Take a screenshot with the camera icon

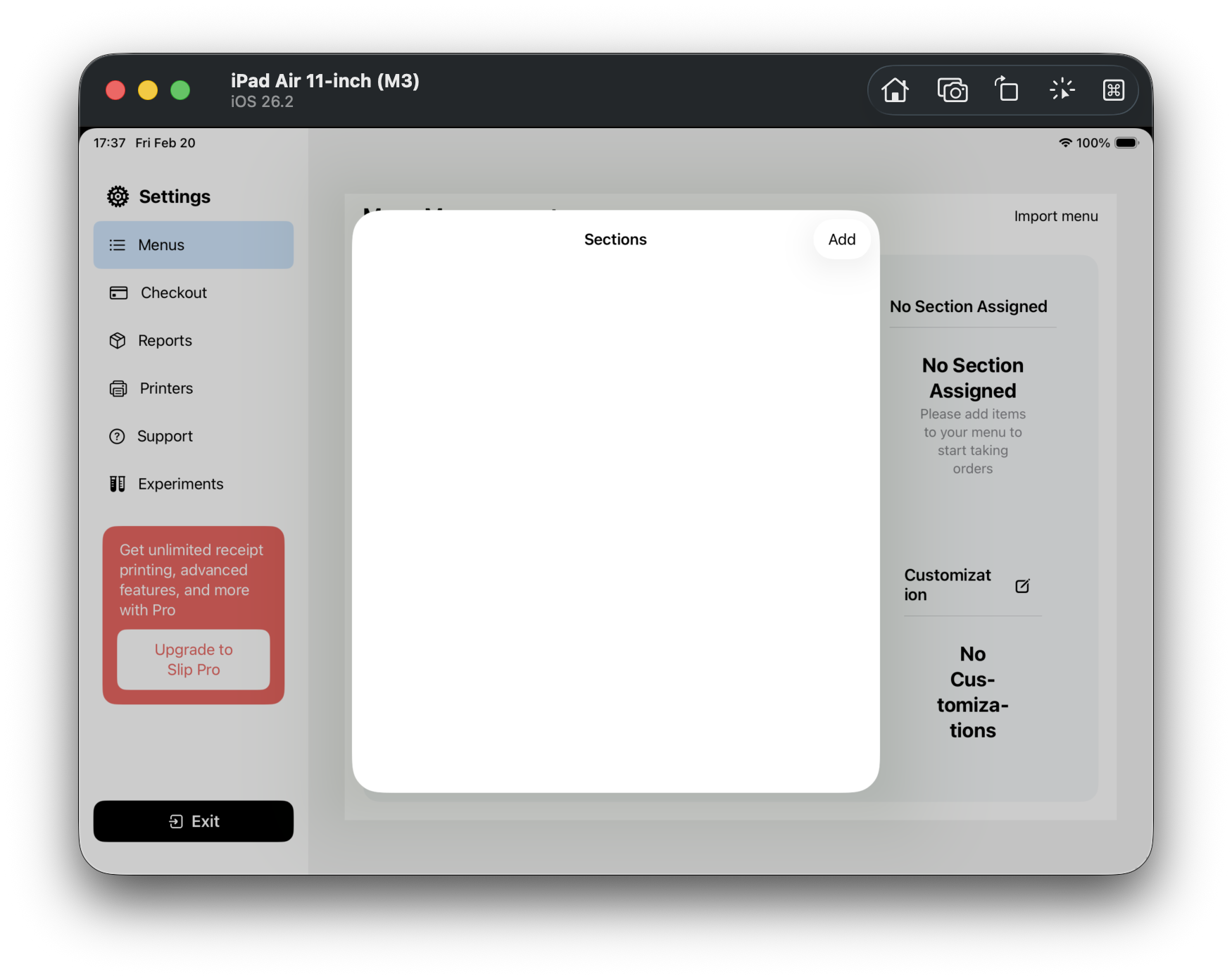pos(952,90)
